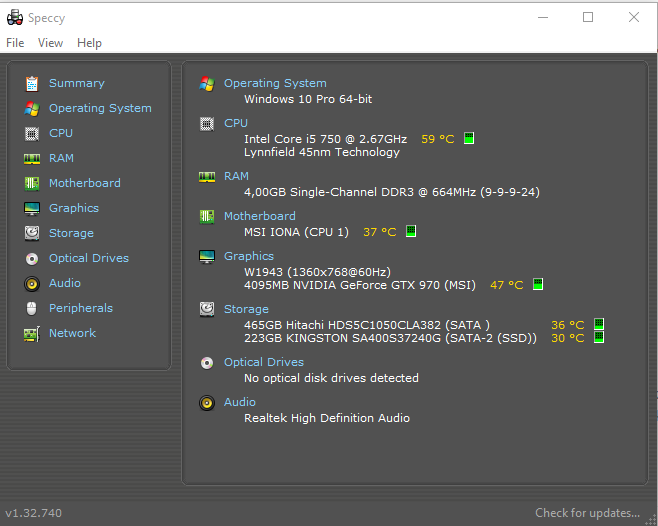Go to Operating System section in sidebar
Image resolution: width=658 pixels, height=526 pixels.
[100, 108]
